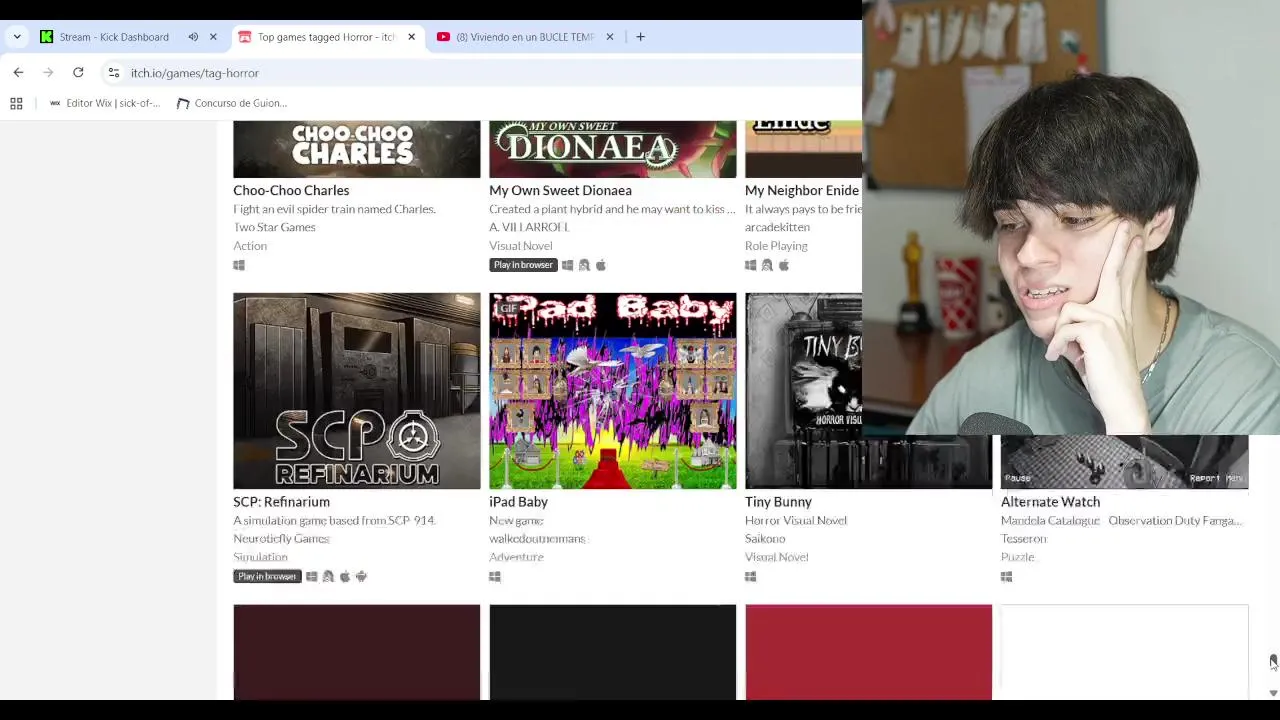The height and width of the screenshot is (720, 1280).
Task: Close the YouTube tab
Action: [609, 37]
